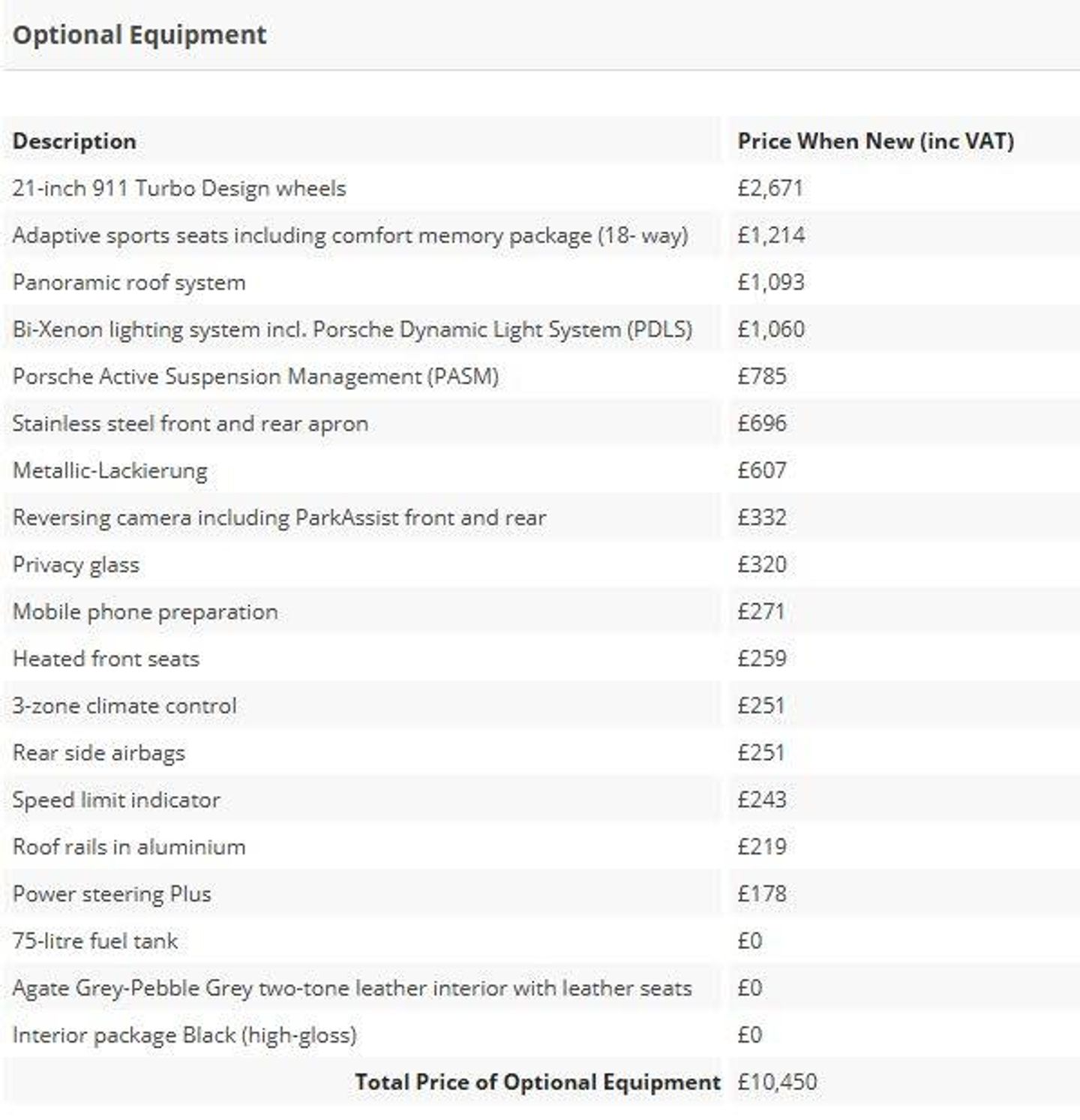The image size is (1080, 1120).
Task: Click the Panoramic roof system entry
Action: click(x=129, y=283)
